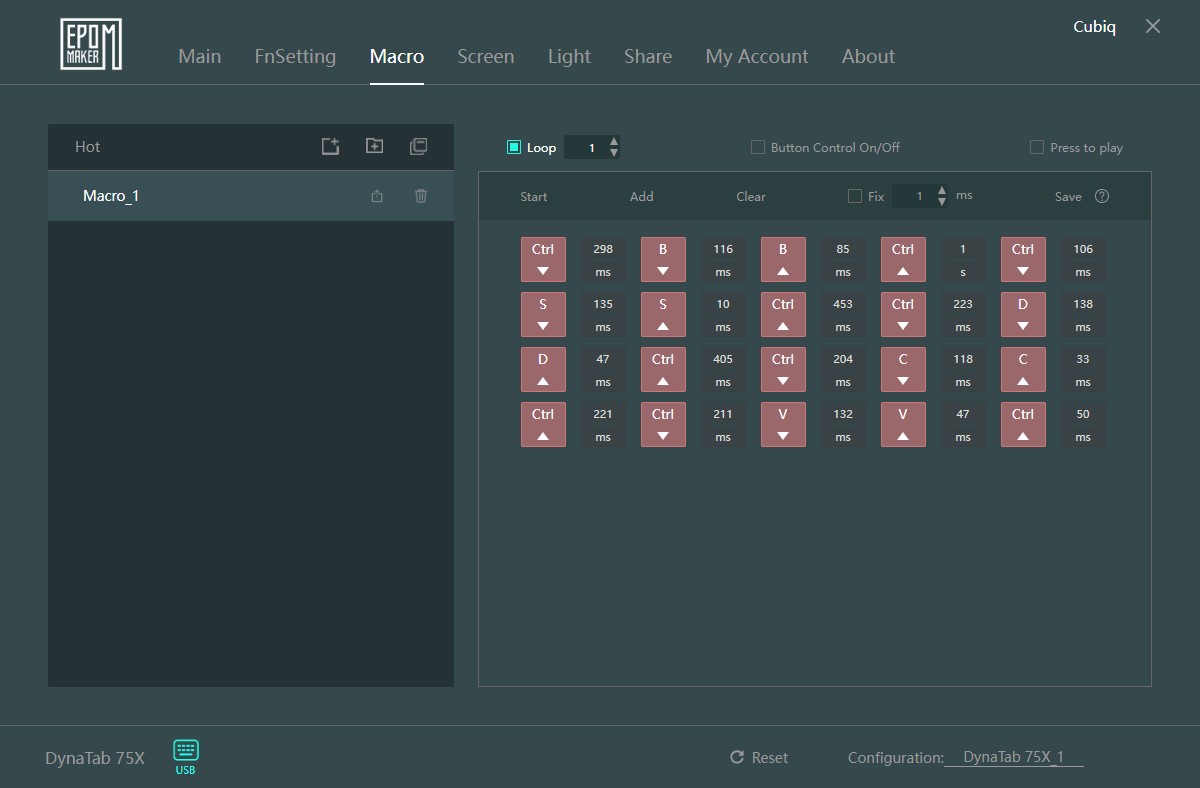Tick the Fix delay checkbox
This screenshot has height=788, width=1200.
(855, 196)
